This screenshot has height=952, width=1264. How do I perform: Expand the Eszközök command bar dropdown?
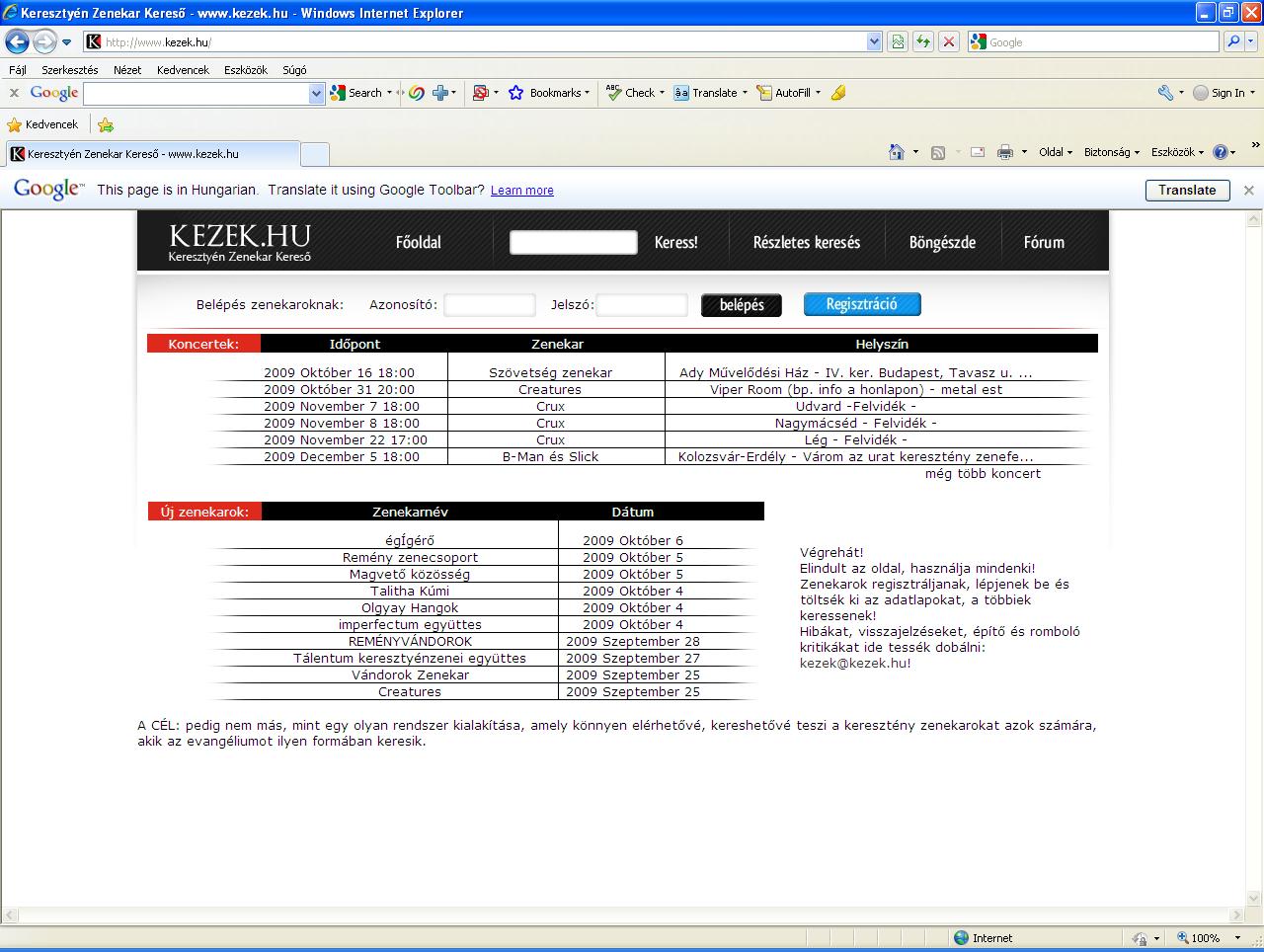tap(1177, 152)
